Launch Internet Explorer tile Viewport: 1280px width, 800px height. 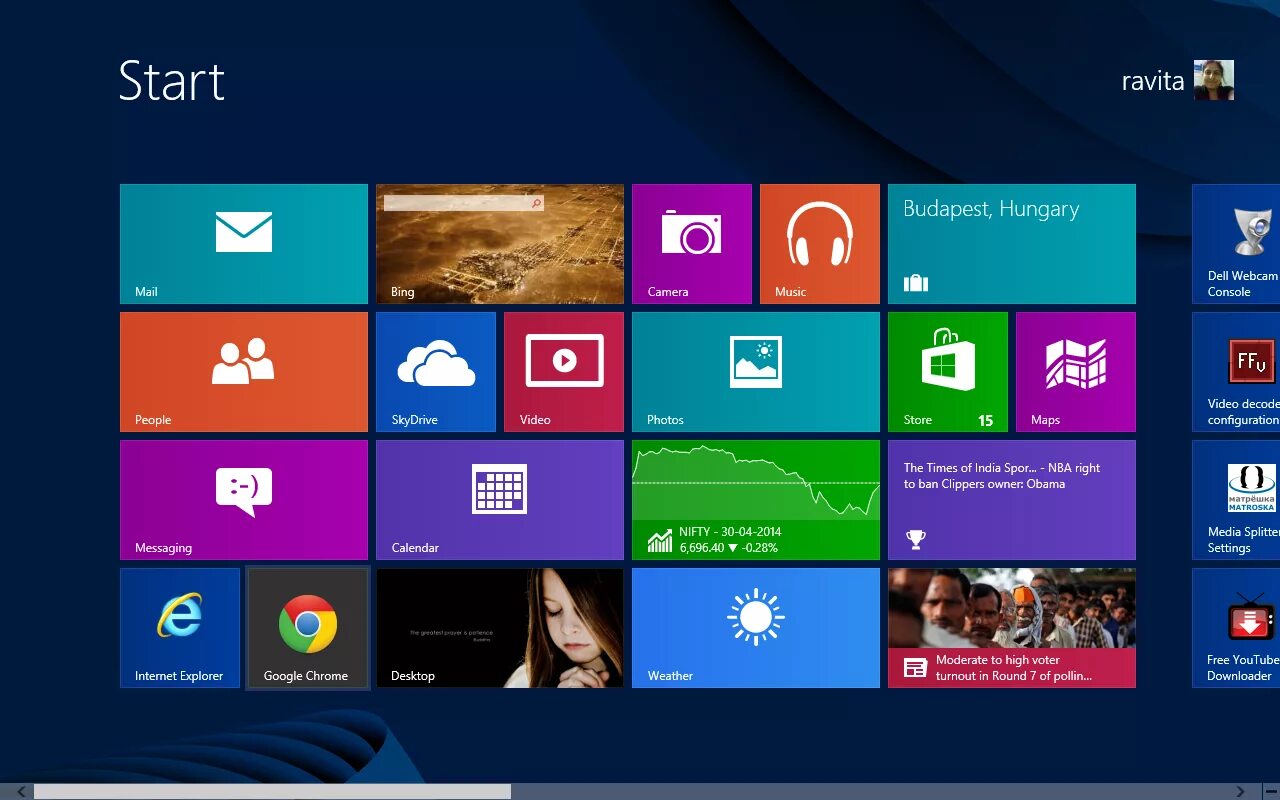click(180, 628)
